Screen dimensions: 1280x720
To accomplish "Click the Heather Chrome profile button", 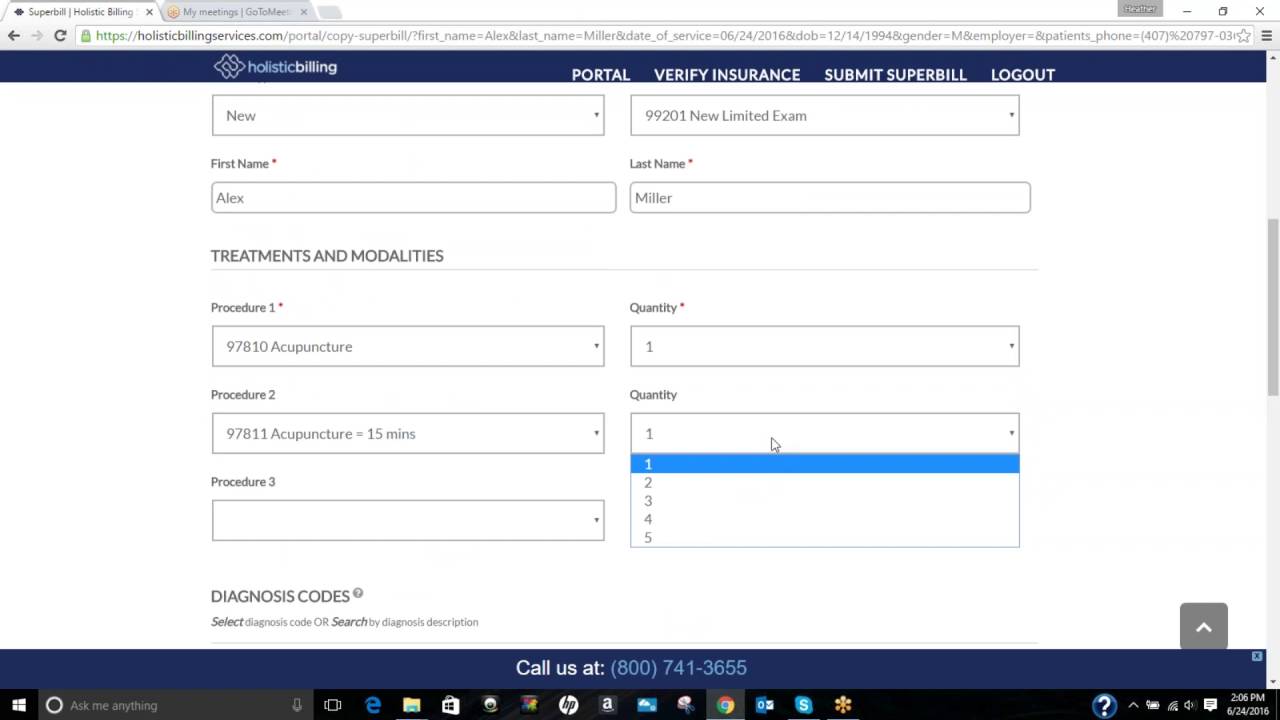I will click(1140, 9).
